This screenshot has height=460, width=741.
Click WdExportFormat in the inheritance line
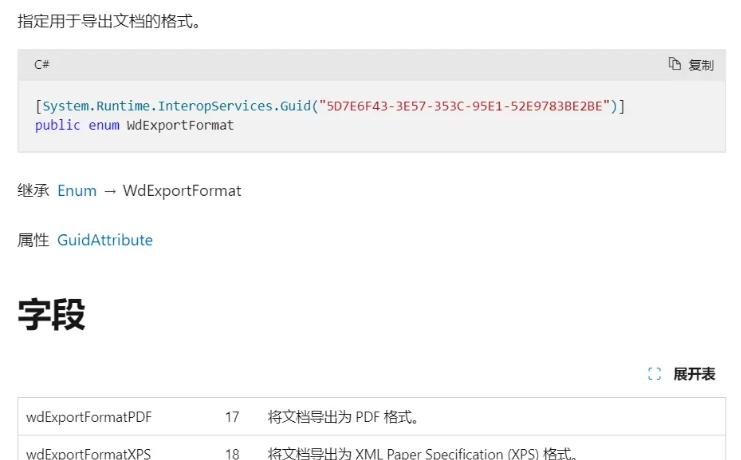182,190
